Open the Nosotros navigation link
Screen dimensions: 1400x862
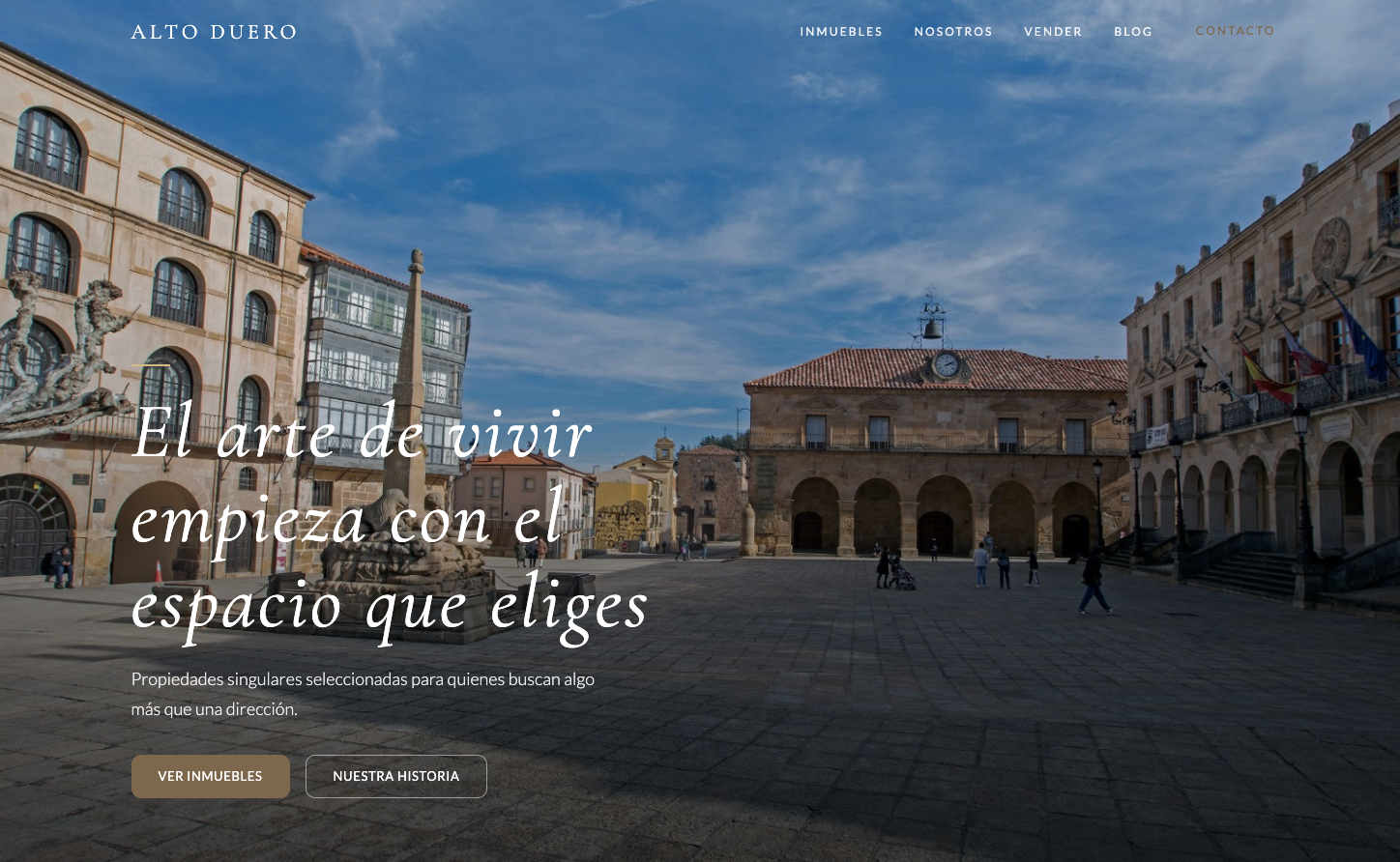tap(953, 32)
